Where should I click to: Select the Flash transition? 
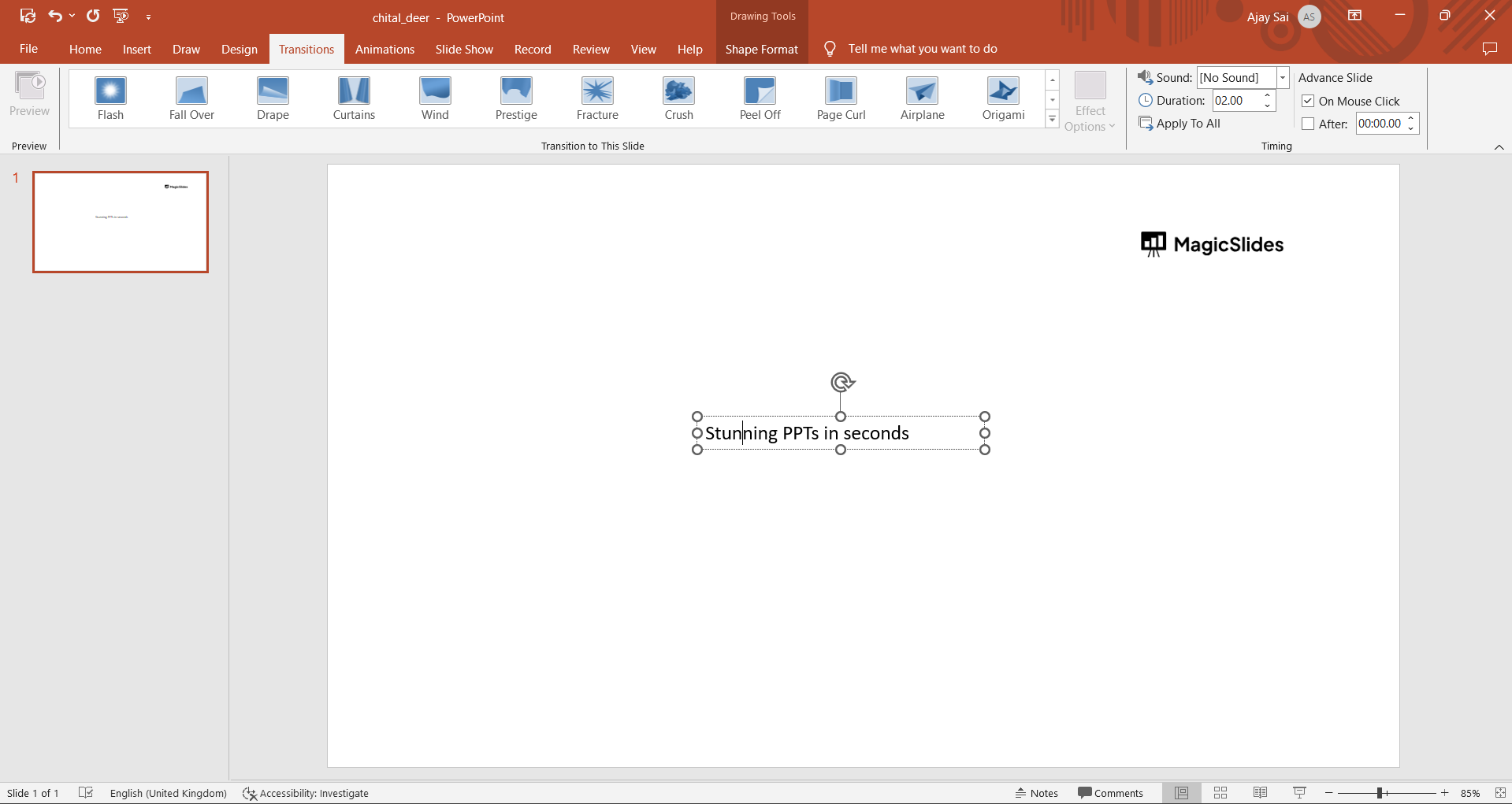point(110,98)
